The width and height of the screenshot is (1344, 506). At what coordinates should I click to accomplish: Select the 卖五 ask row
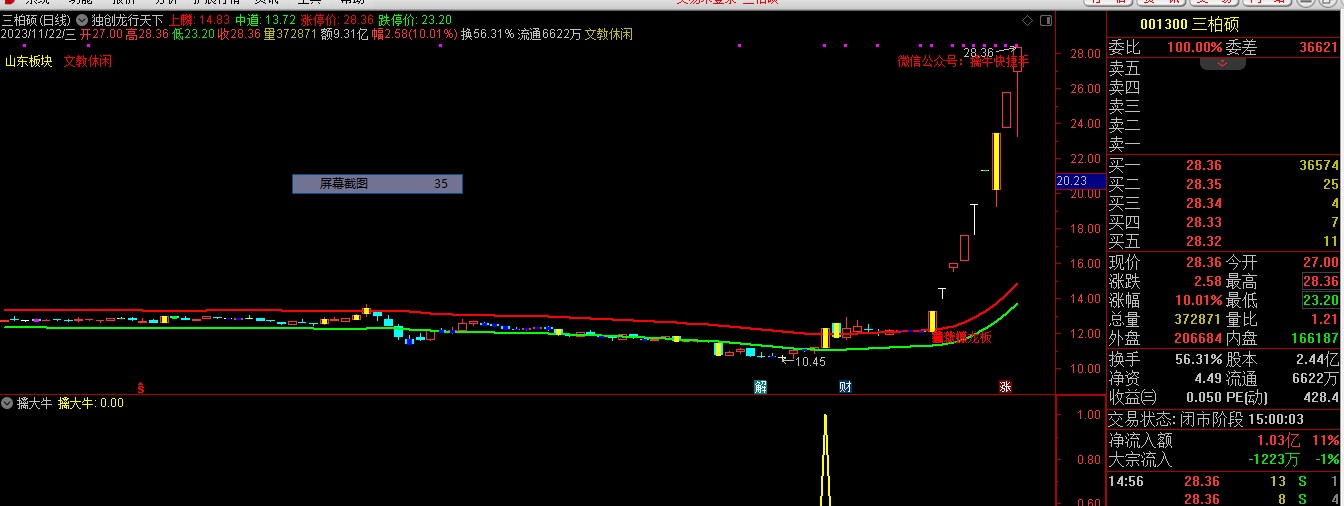[x=1224, y=68]
